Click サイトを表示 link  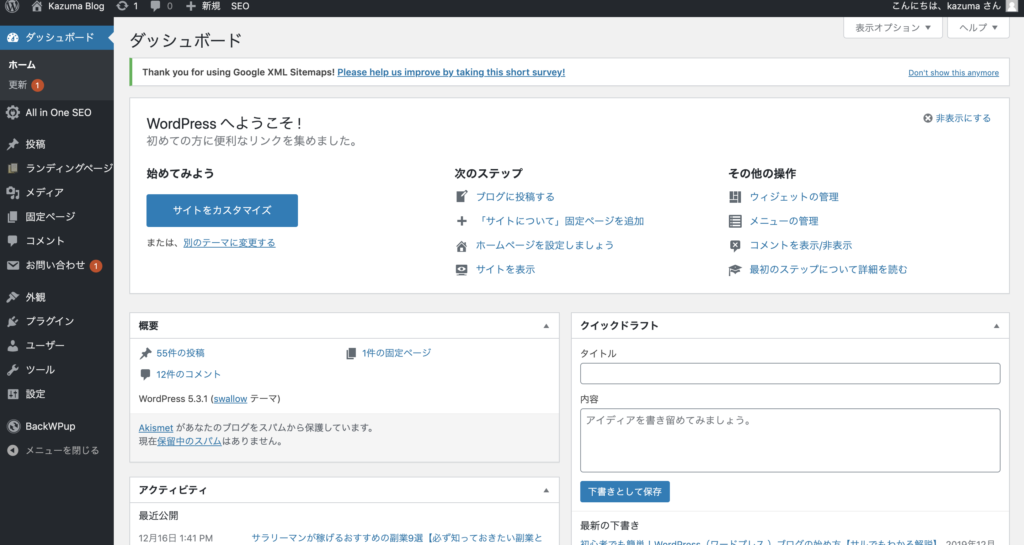click(505, 270)
